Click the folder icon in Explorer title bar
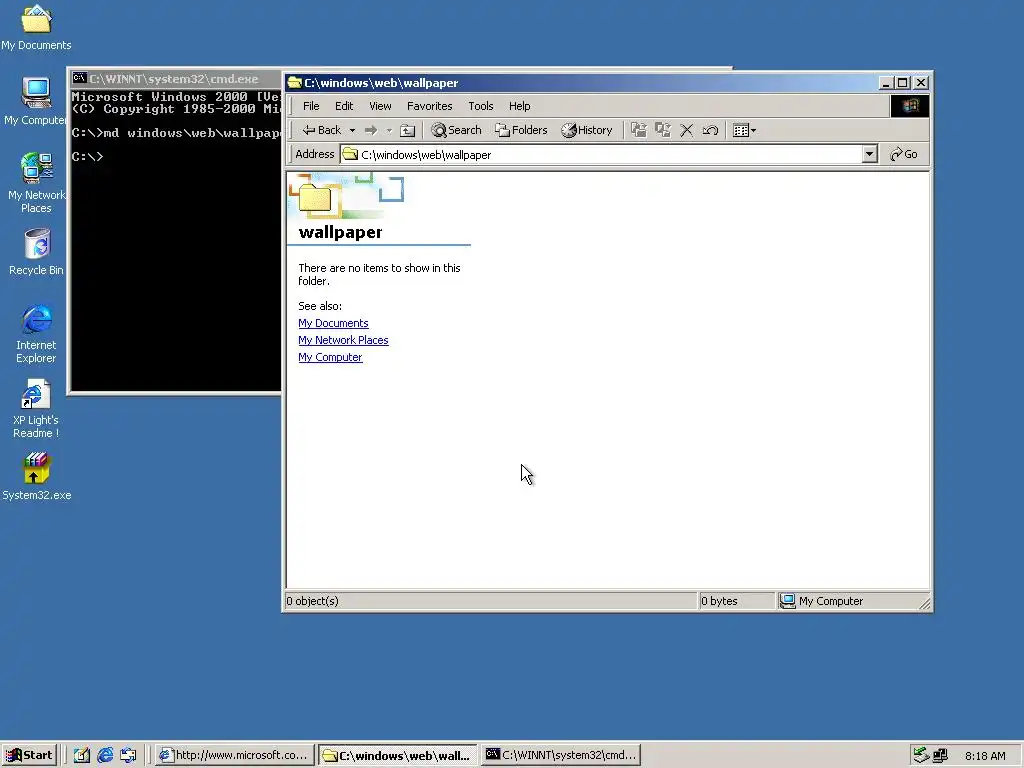The width and height of the screenshot is (1024, 768). pos(295,82)
